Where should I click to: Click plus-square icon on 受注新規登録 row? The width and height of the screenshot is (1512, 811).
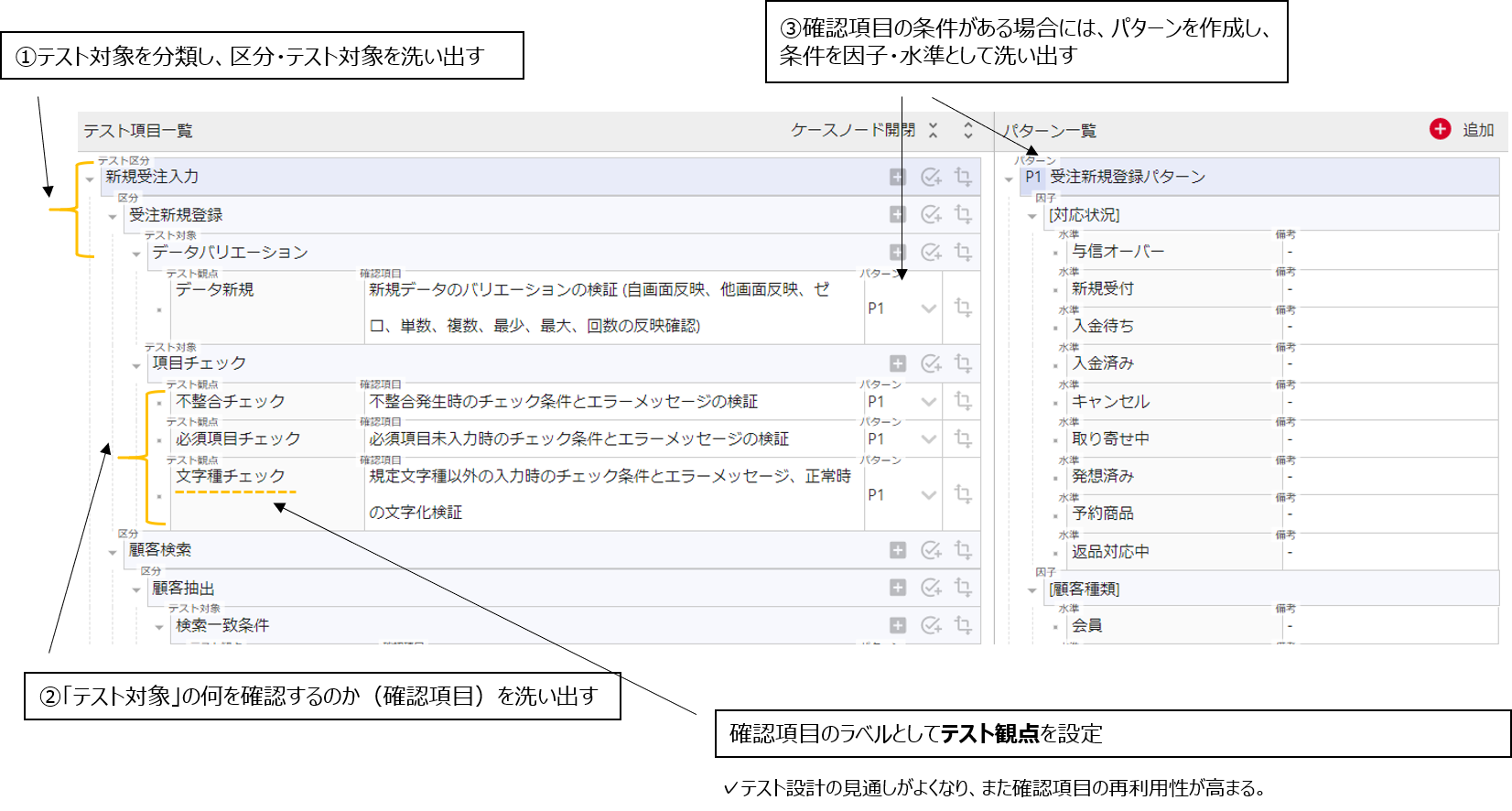point(898,214)
